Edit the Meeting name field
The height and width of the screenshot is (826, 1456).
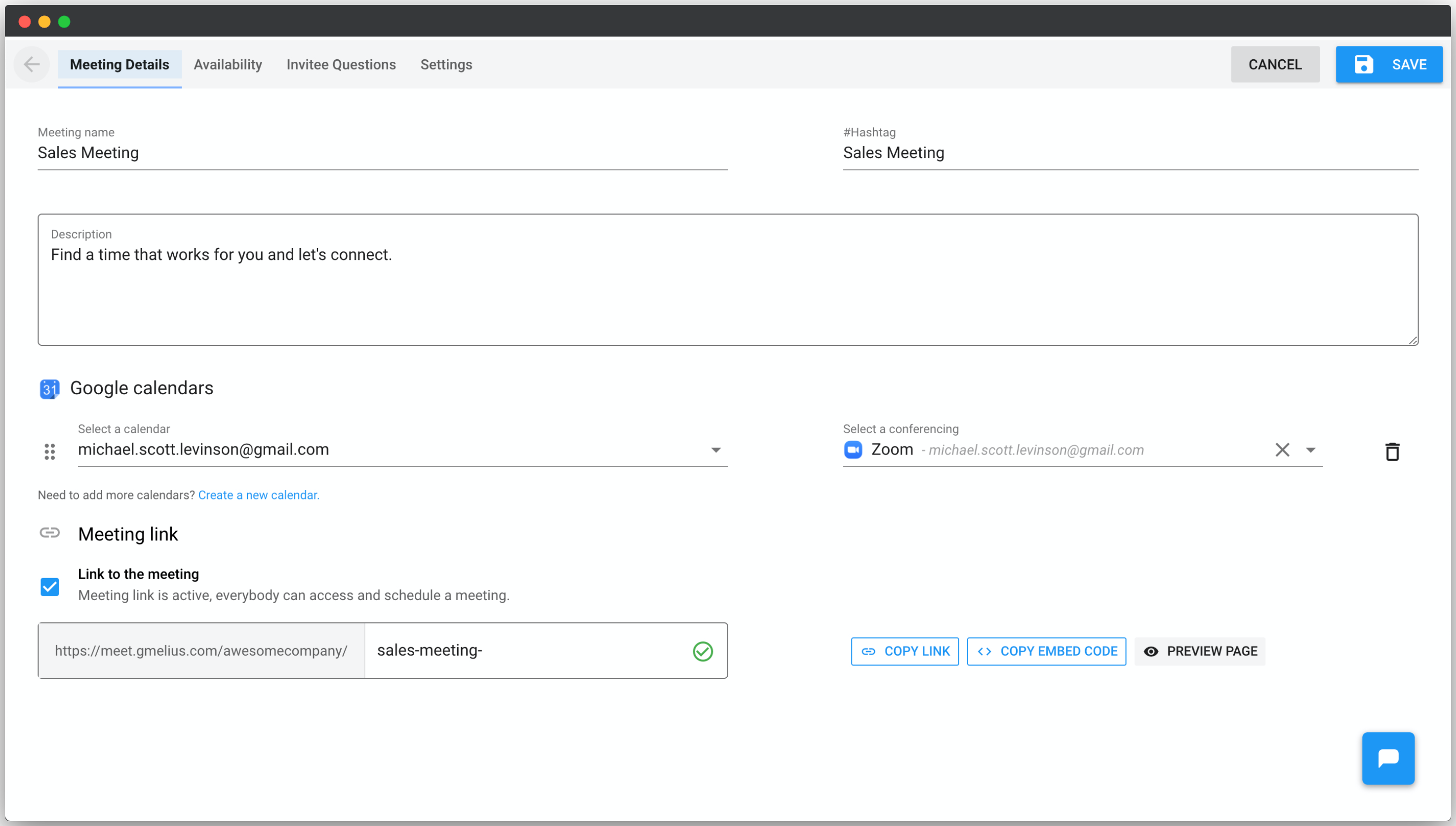[383, 153]
